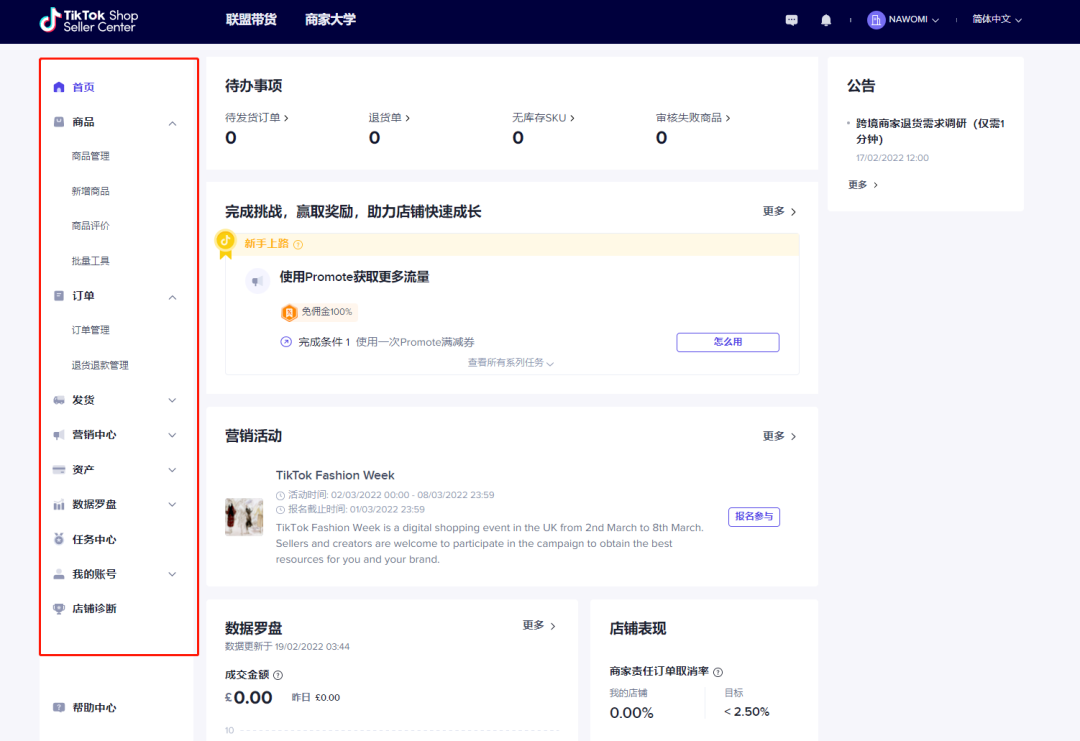Open 店铺诊断 in the sidebar
The width and height of the screenshot is (1080, 741).
pos(94,609)
